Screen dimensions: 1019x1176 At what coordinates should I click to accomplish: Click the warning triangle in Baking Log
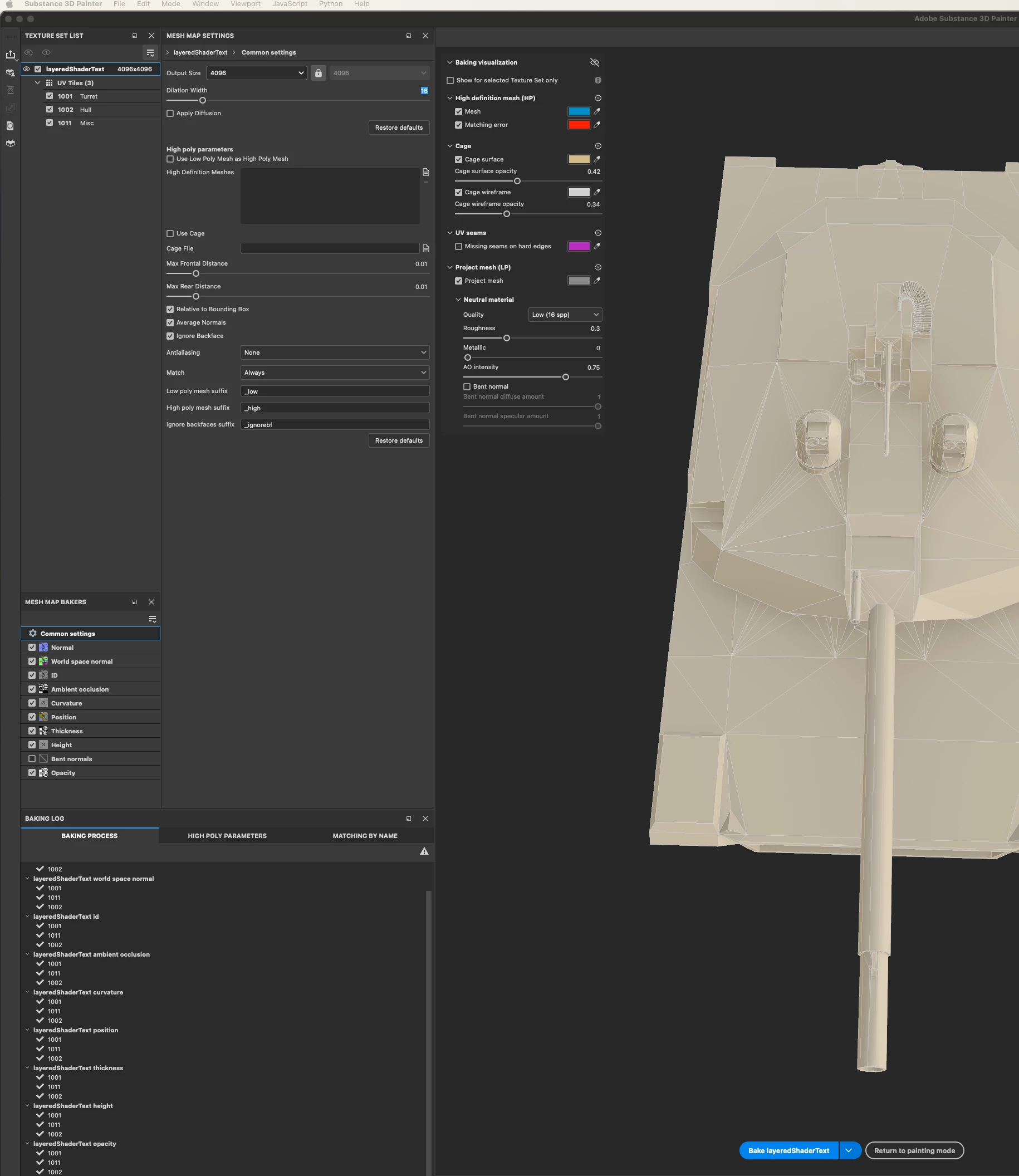[424, 851]
